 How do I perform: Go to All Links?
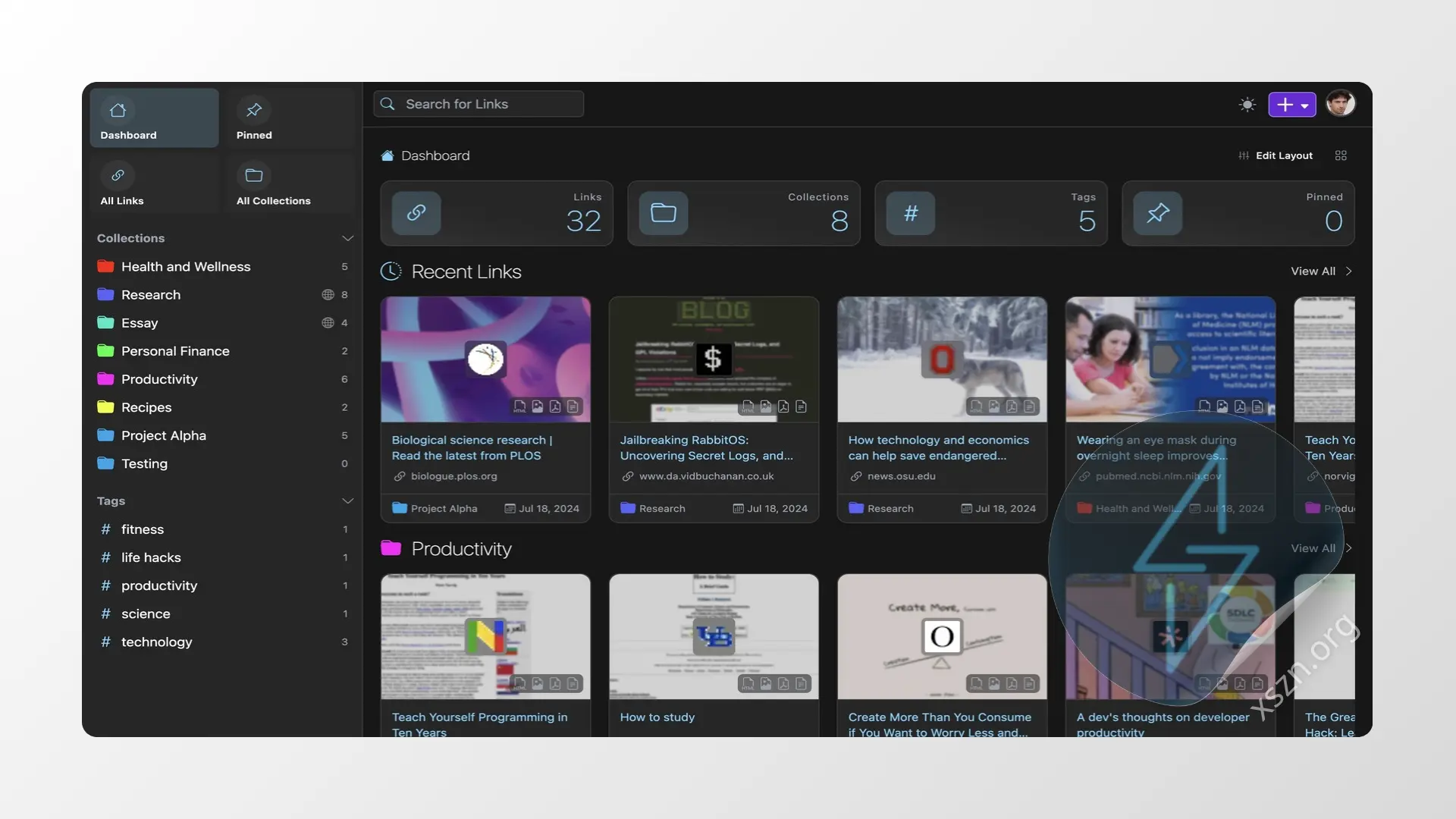(x=154, y=184)
